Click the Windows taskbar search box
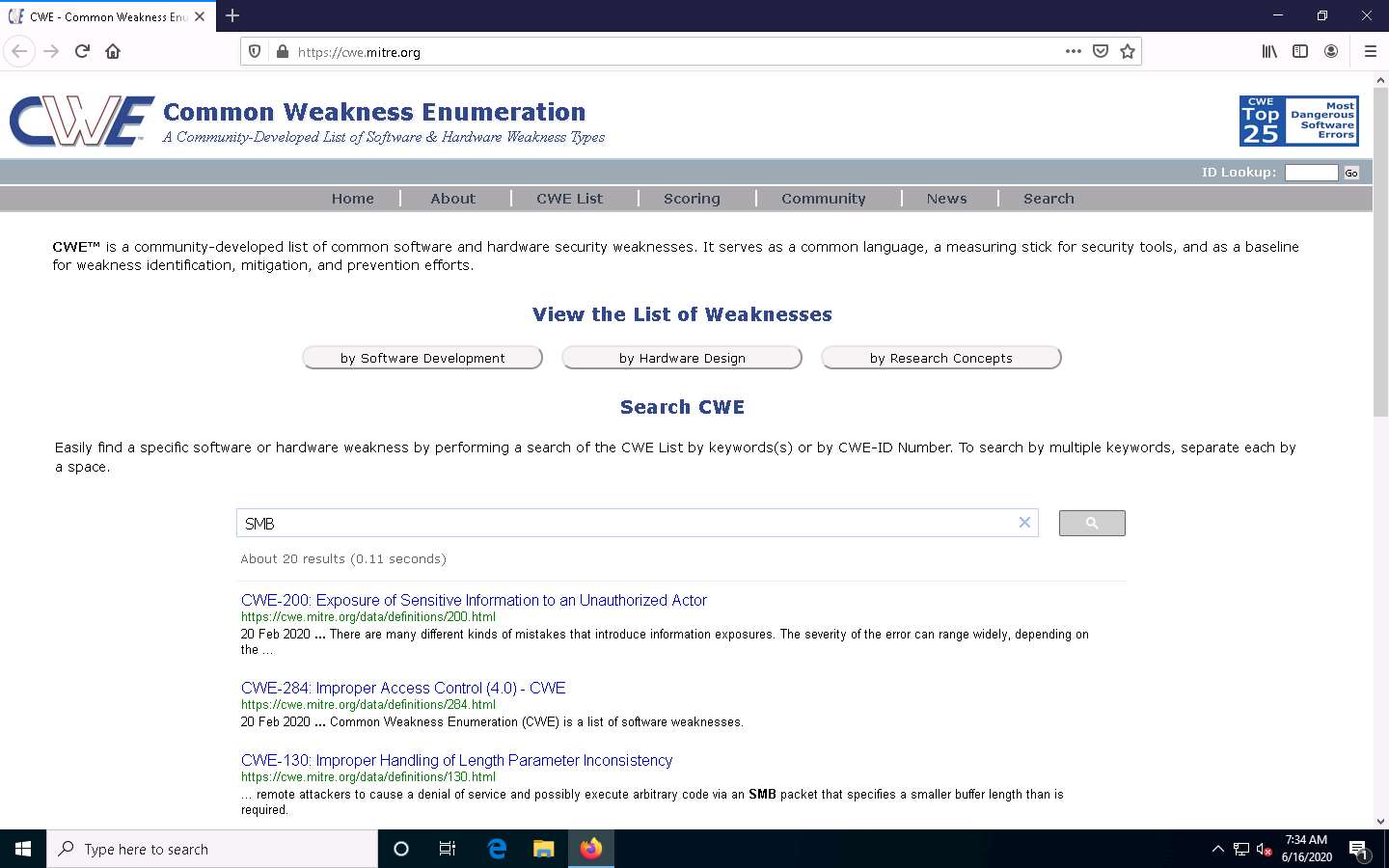This screenshot has height=868, width=1389. (212, 849)
